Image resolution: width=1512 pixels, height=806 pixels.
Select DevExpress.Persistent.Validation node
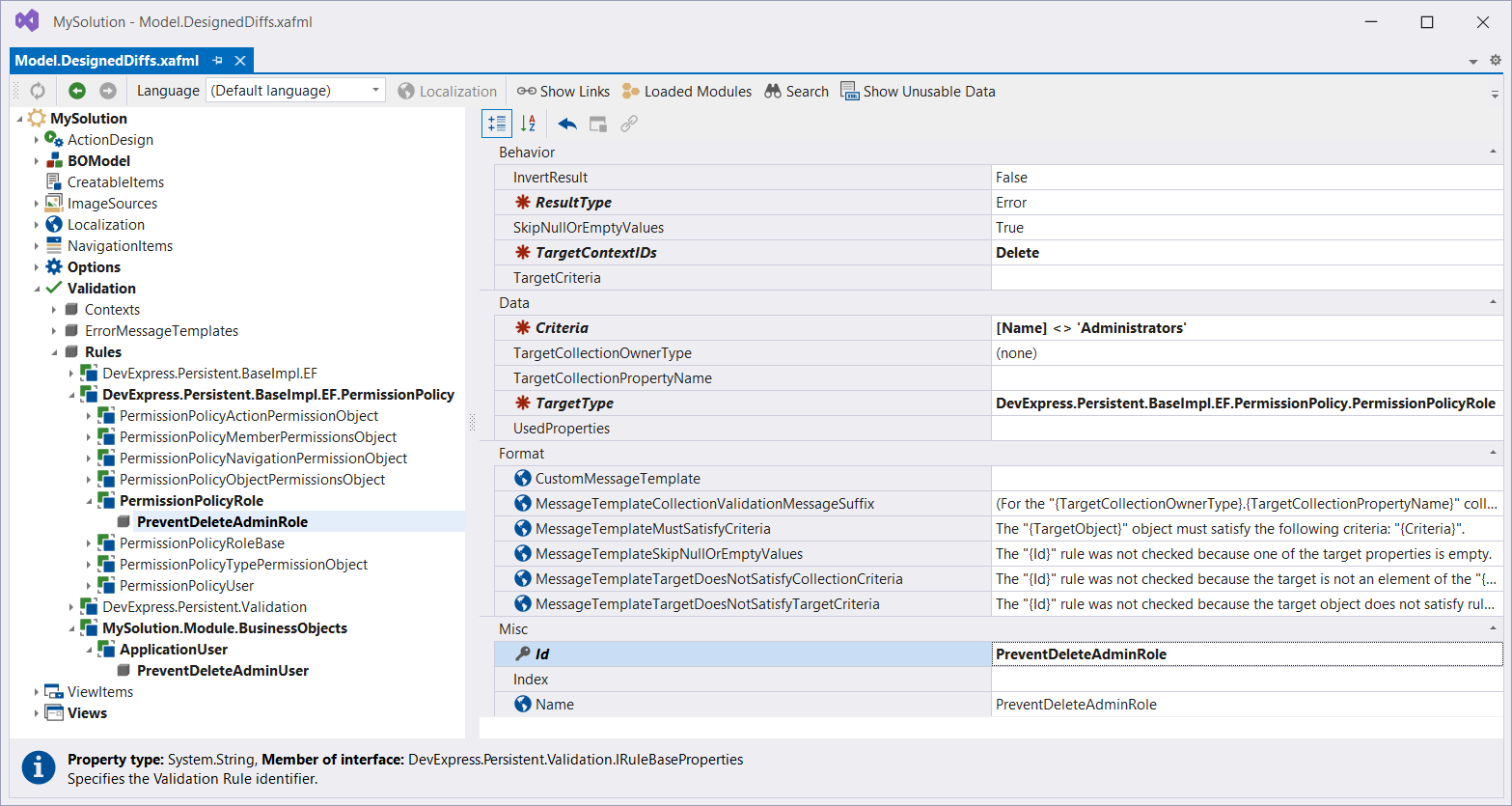pos(205,607)
